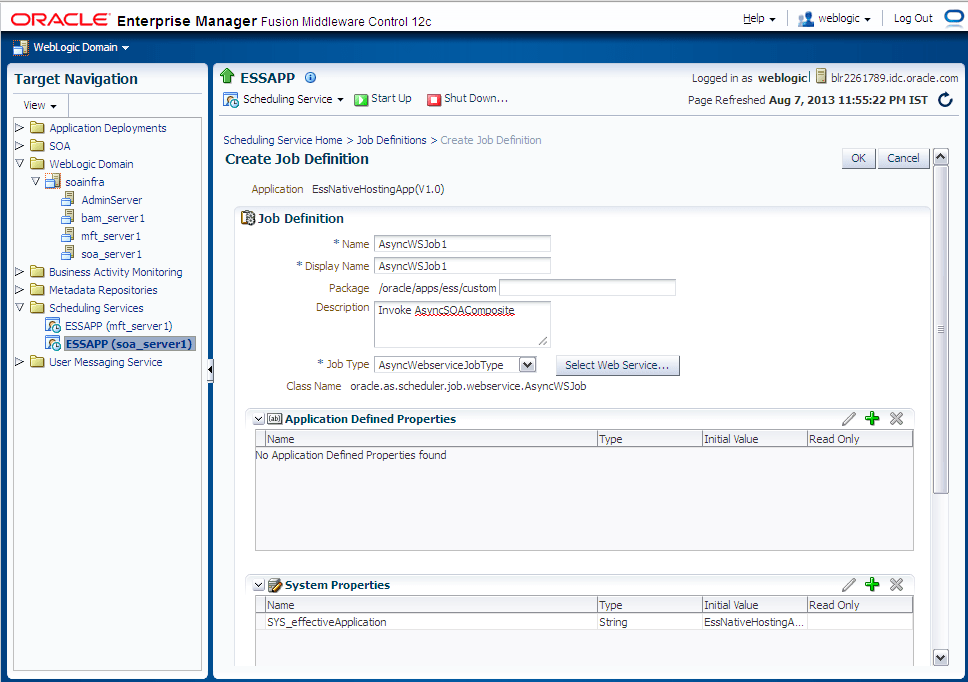Add a new System Property

[x=872, y=584]
